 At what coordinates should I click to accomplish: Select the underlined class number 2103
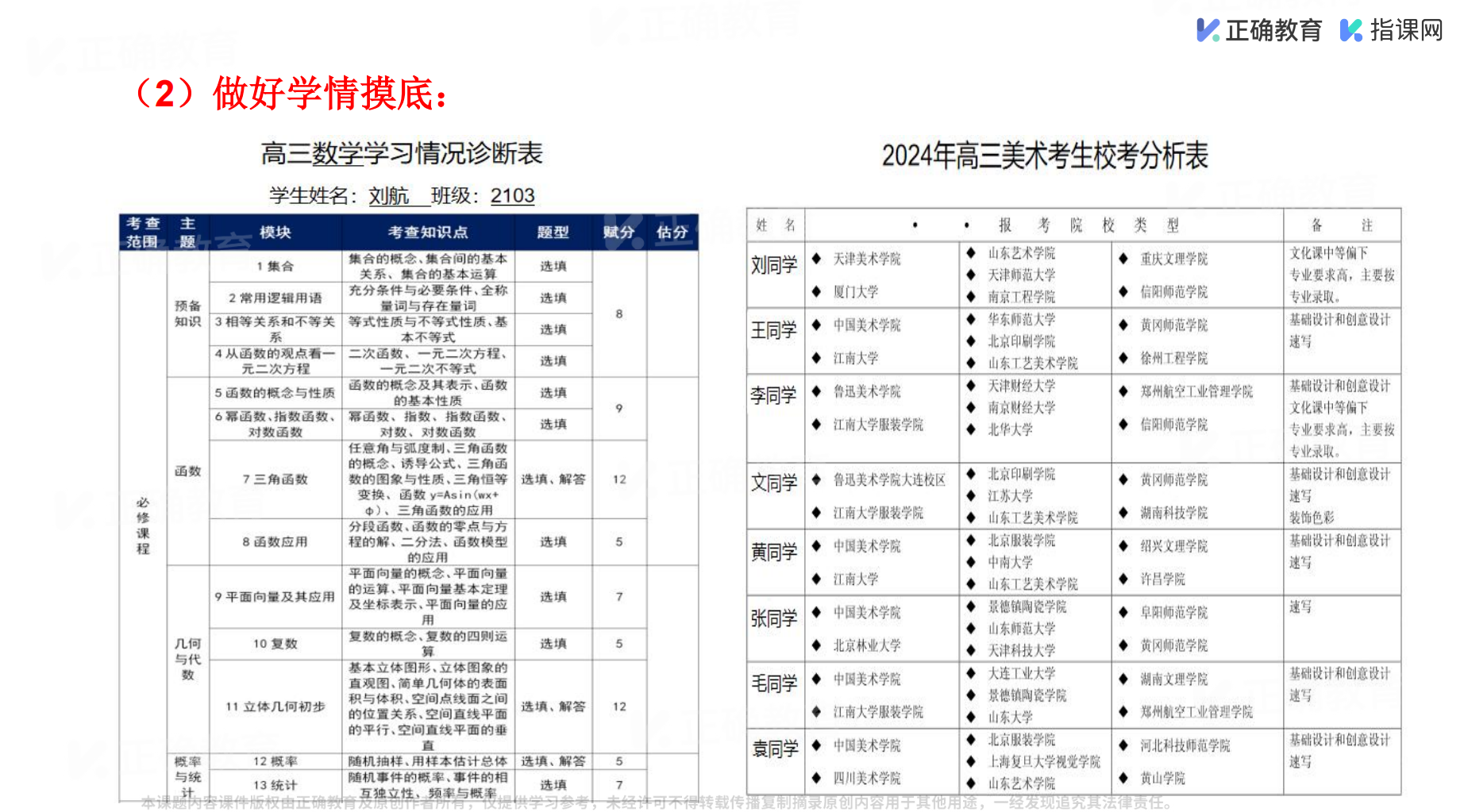coord(512,196)
